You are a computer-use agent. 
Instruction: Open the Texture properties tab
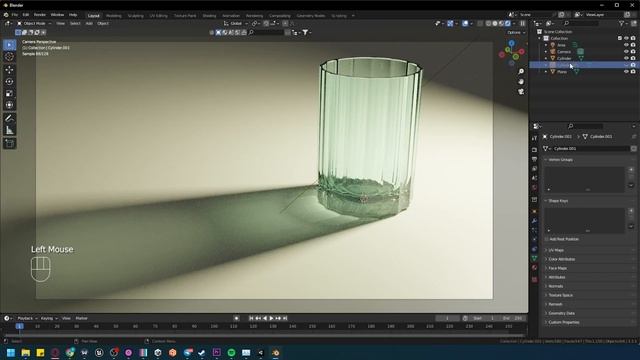[x=534, y=280]
